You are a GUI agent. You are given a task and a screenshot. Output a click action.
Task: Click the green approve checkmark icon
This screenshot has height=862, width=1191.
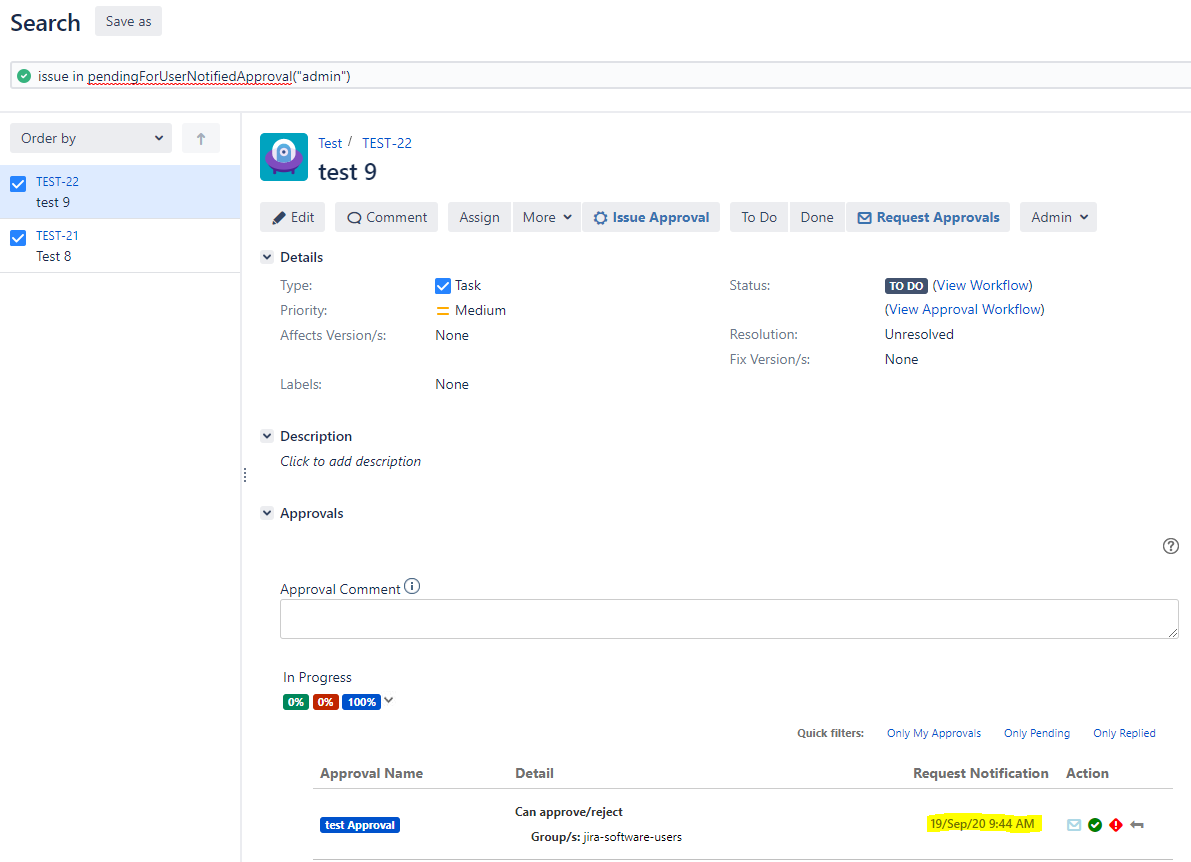coord(1095,825)
